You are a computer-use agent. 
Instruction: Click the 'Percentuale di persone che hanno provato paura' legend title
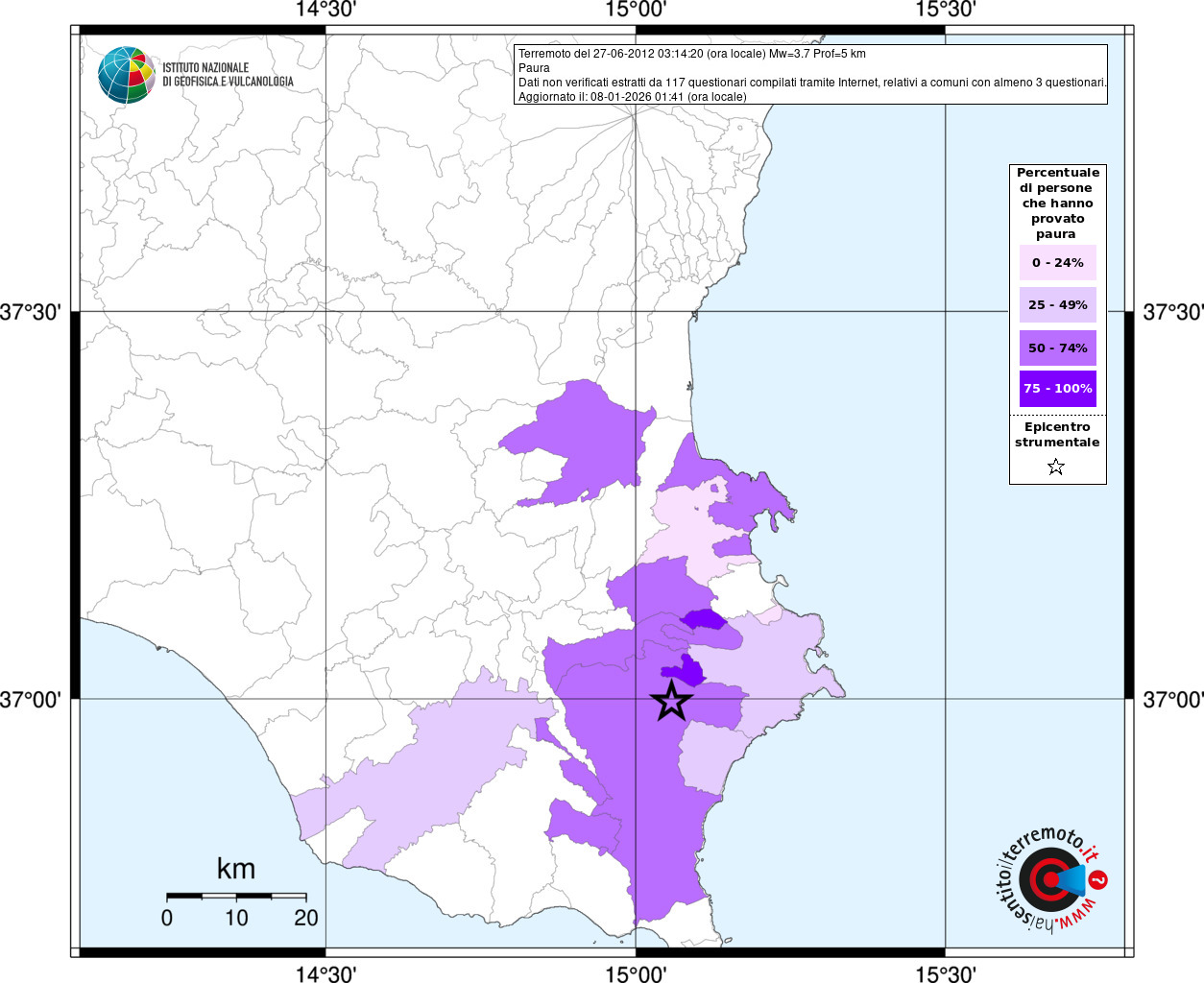(1058, 204)
